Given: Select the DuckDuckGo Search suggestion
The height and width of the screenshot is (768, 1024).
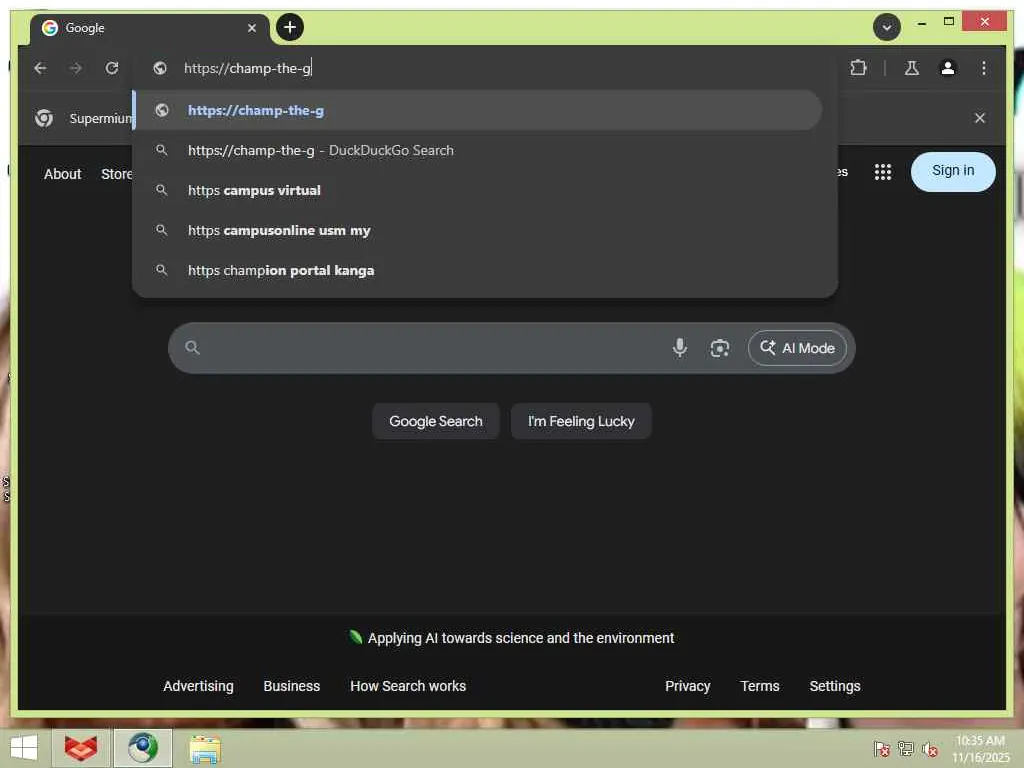Looking at the screenshot, I should tap(478, 150).
